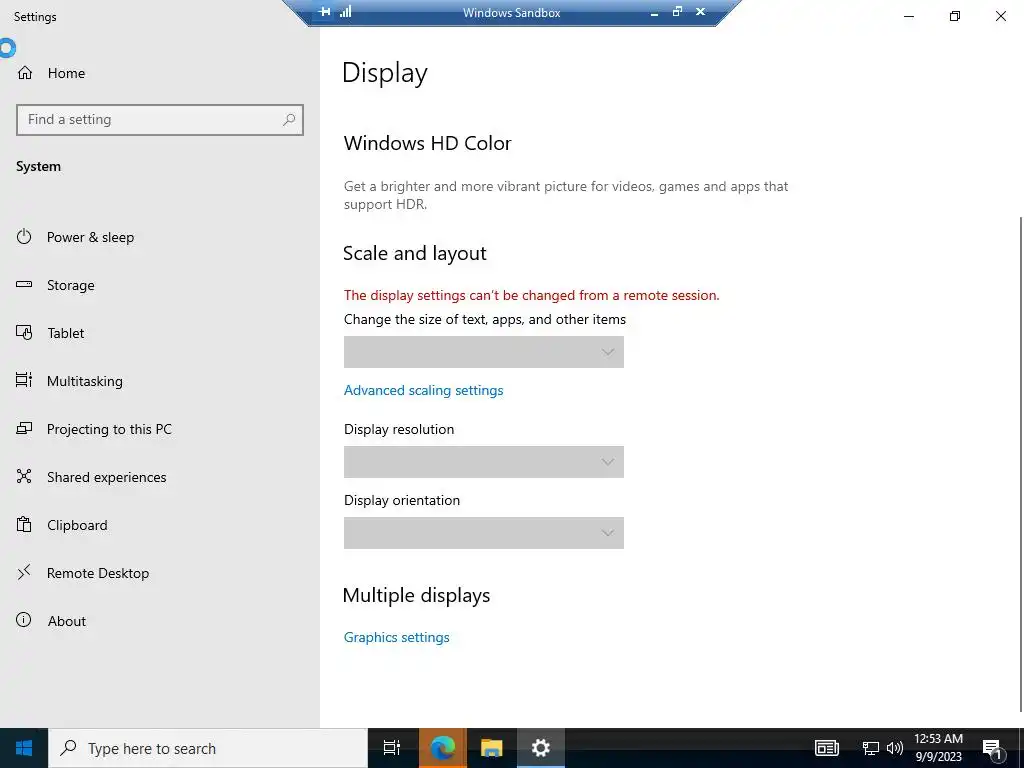
Task: Select Tablet in the sidebar
Action: [65, 333]
